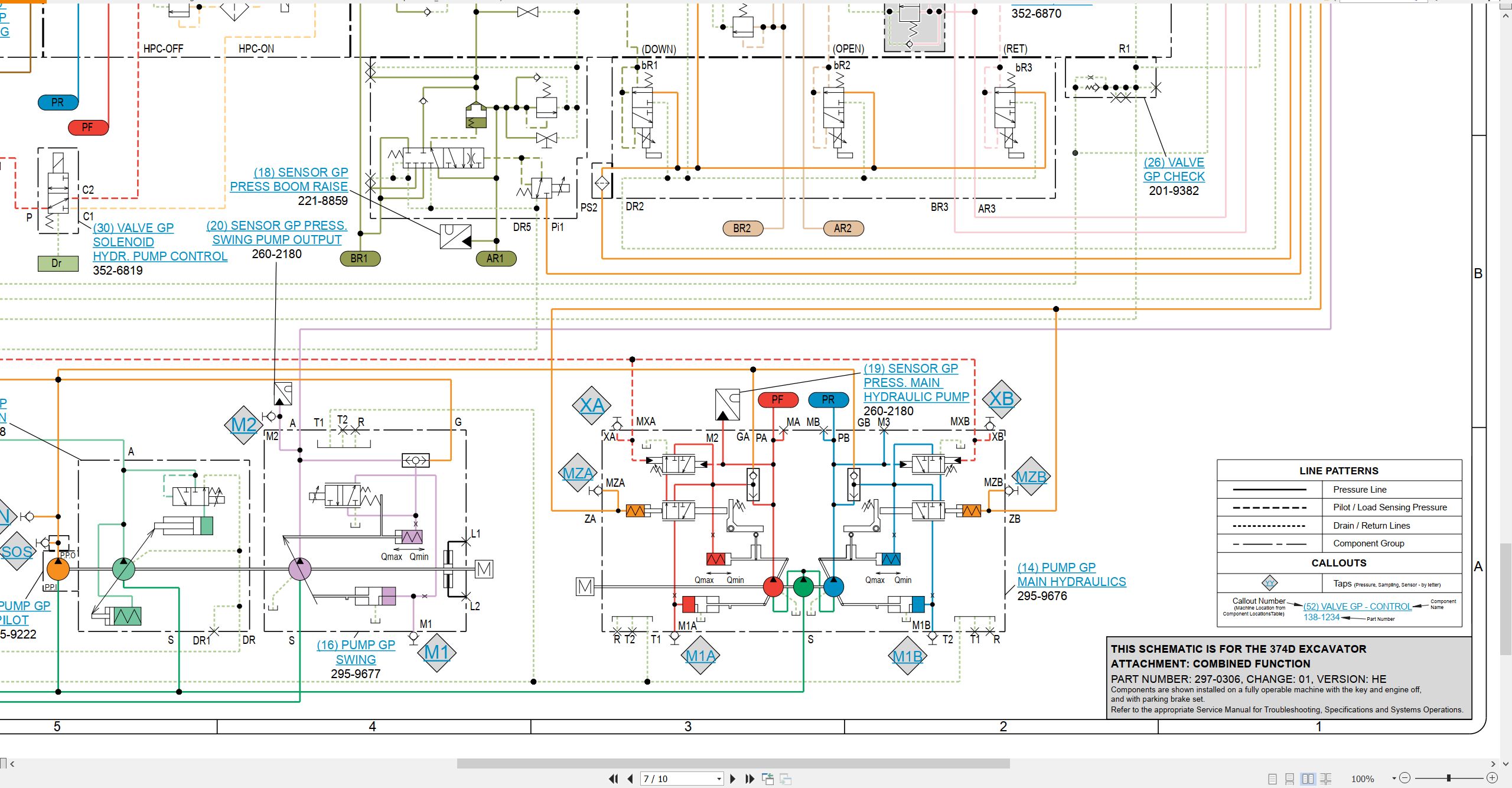Click the XB tap diamond callout
The image size is (1512, 788).
[x=1002, y=399]
